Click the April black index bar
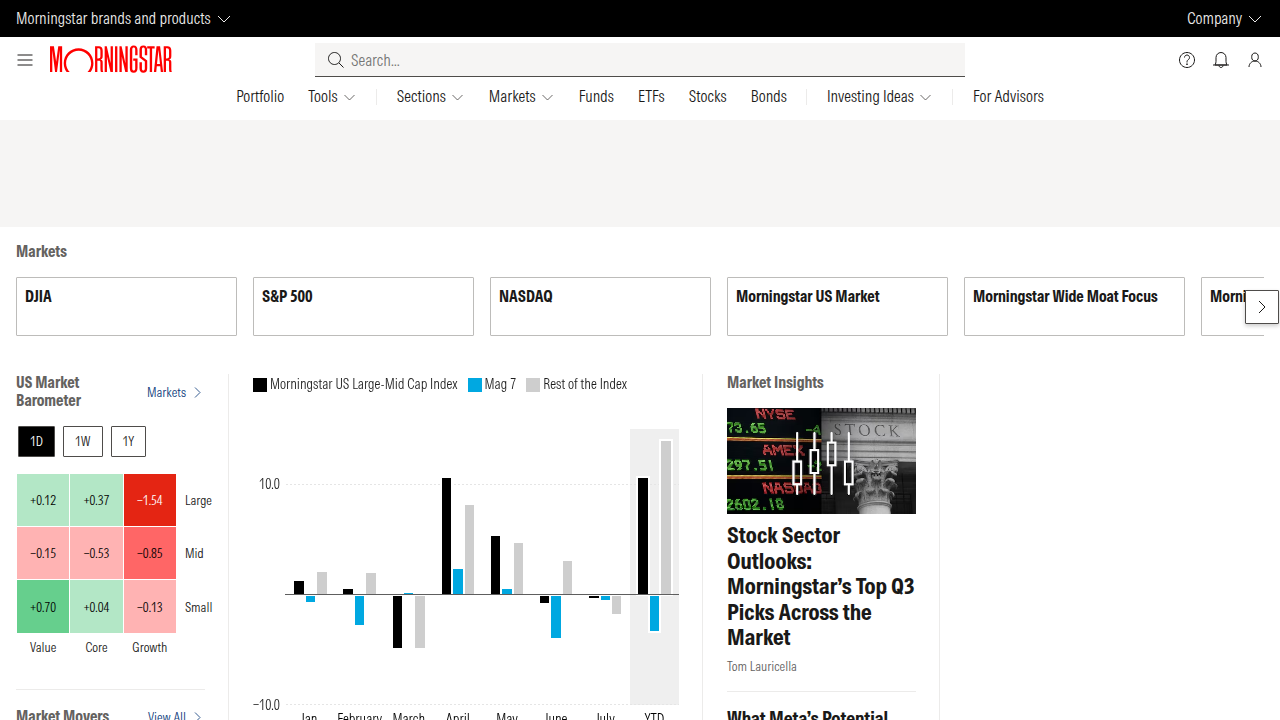 pyautogui.click(x=447, y=536)
